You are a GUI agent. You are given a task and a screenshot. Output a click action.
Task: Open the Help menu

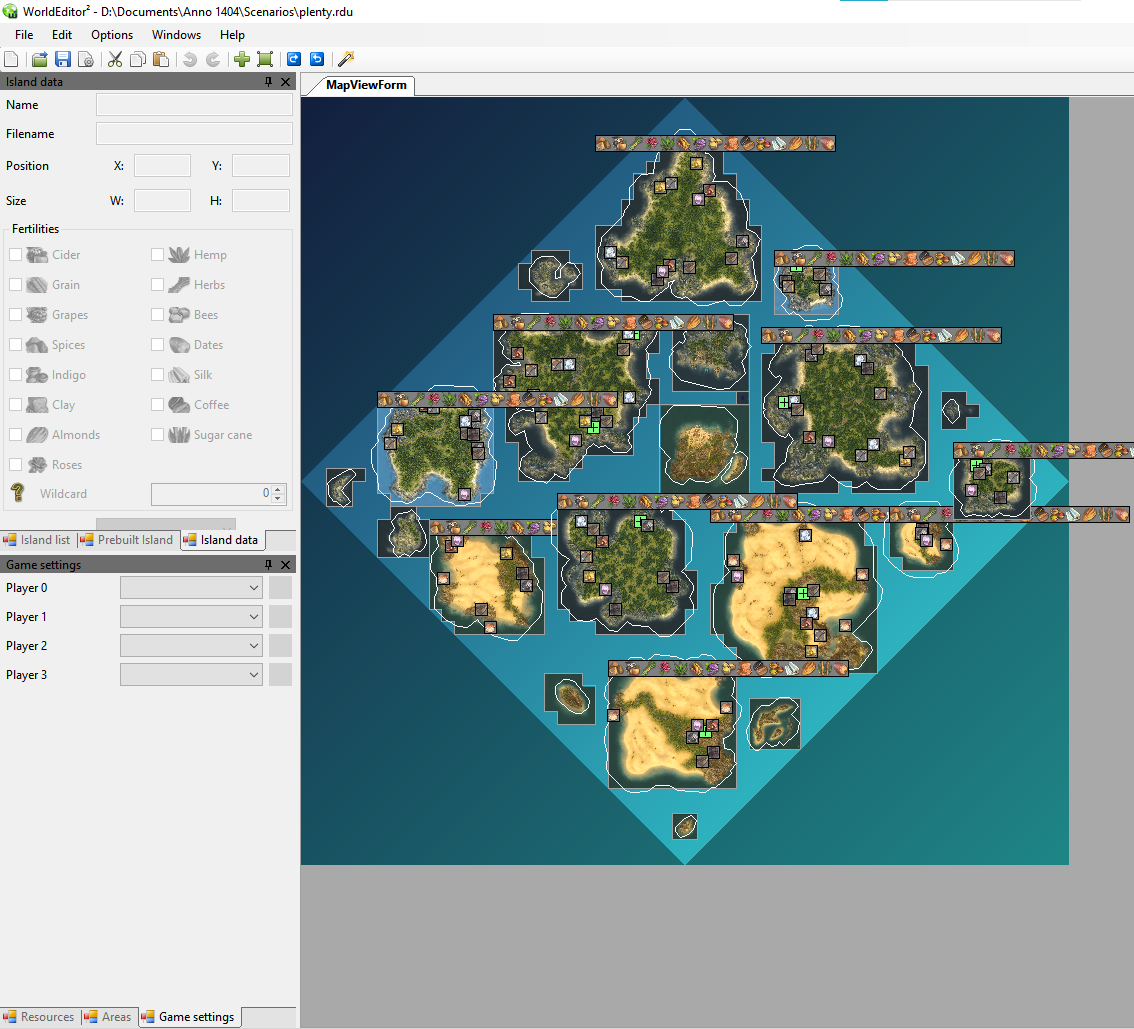232,35
